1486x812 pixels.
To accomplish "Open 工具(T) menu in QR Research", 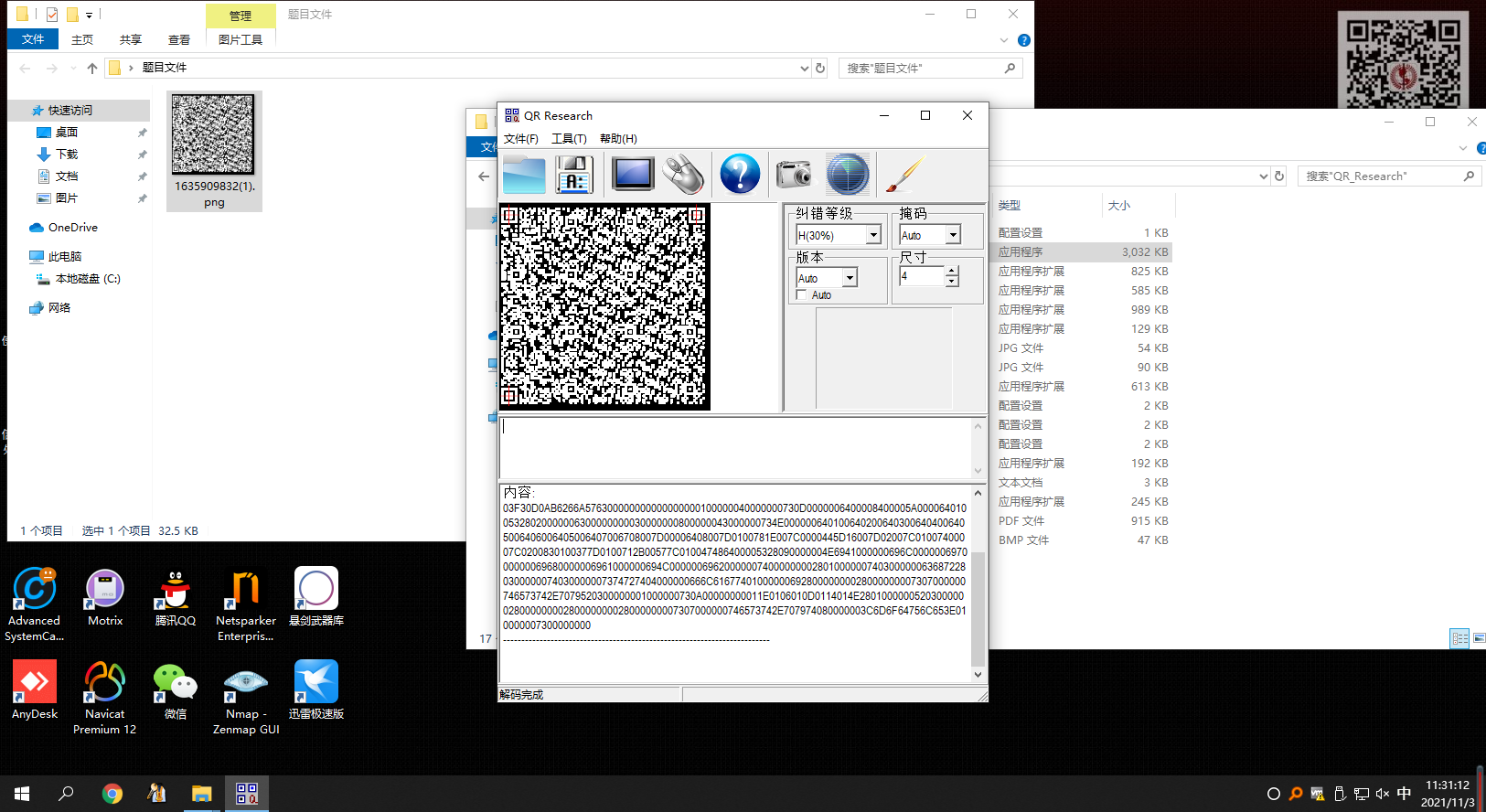I will [569, 139].
